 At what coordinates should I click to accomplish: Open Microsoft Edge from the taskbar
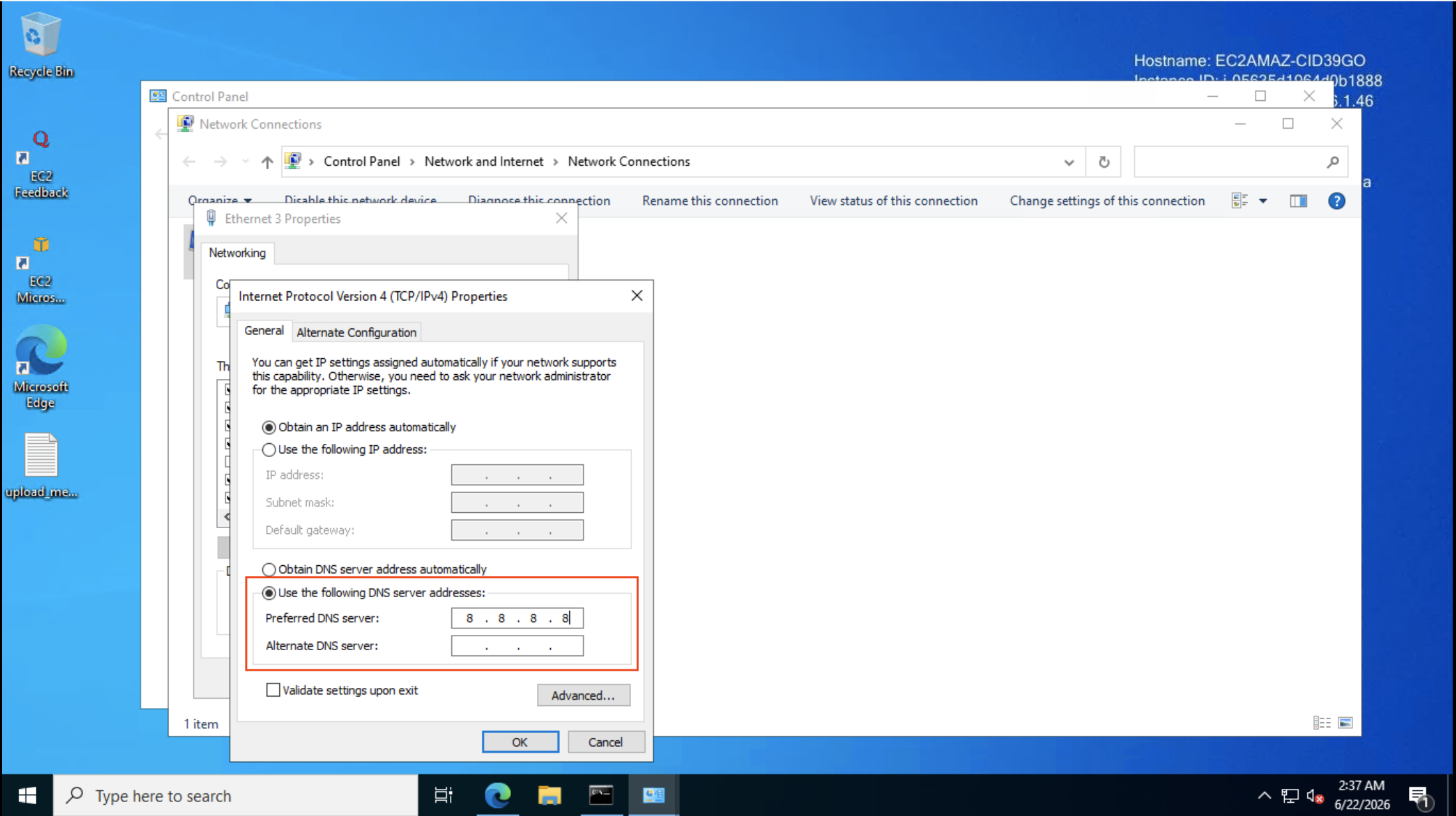497,795
